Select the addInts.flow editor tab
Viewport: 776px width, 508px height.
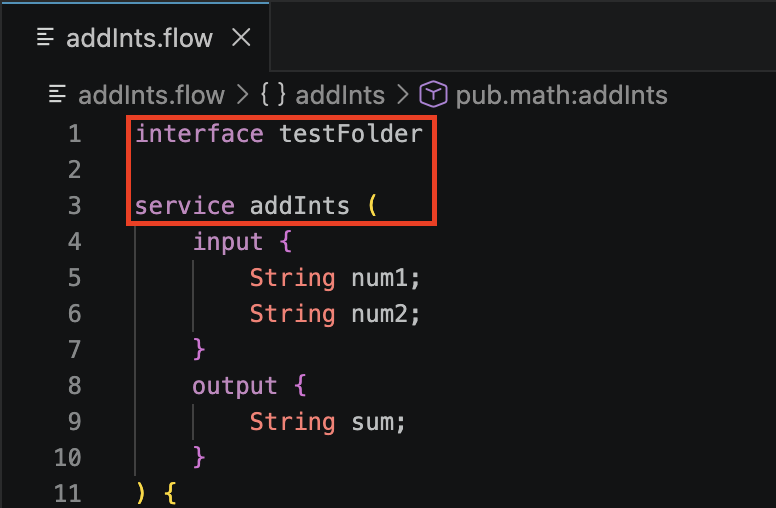tap(135, 38)
